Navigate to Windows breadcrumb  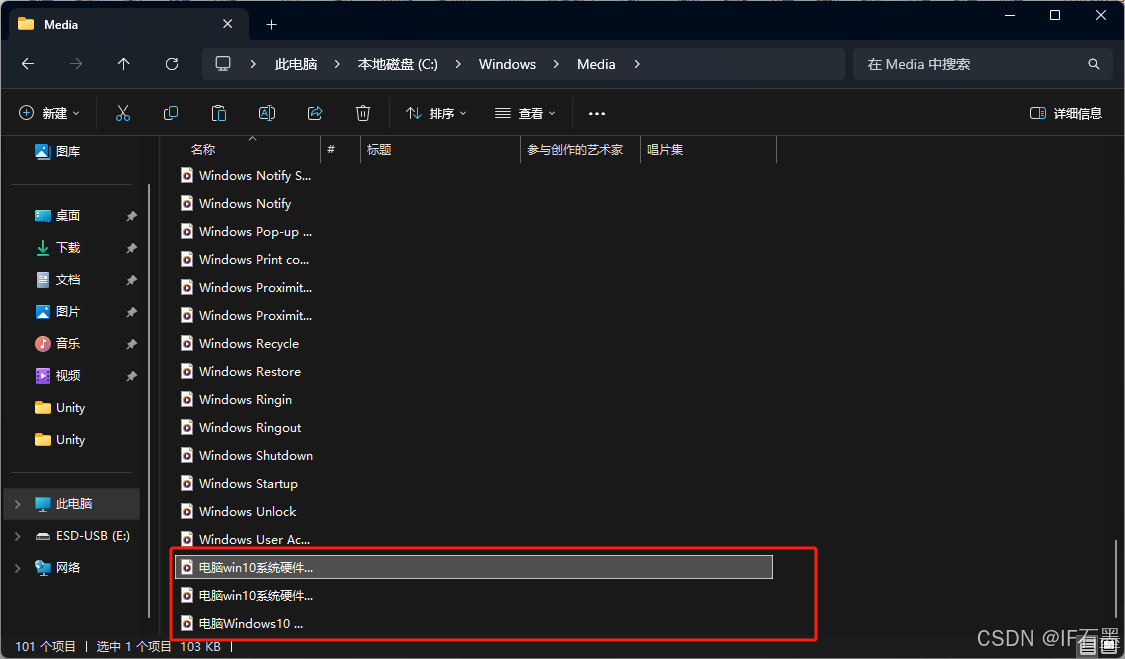click(507, 64)
